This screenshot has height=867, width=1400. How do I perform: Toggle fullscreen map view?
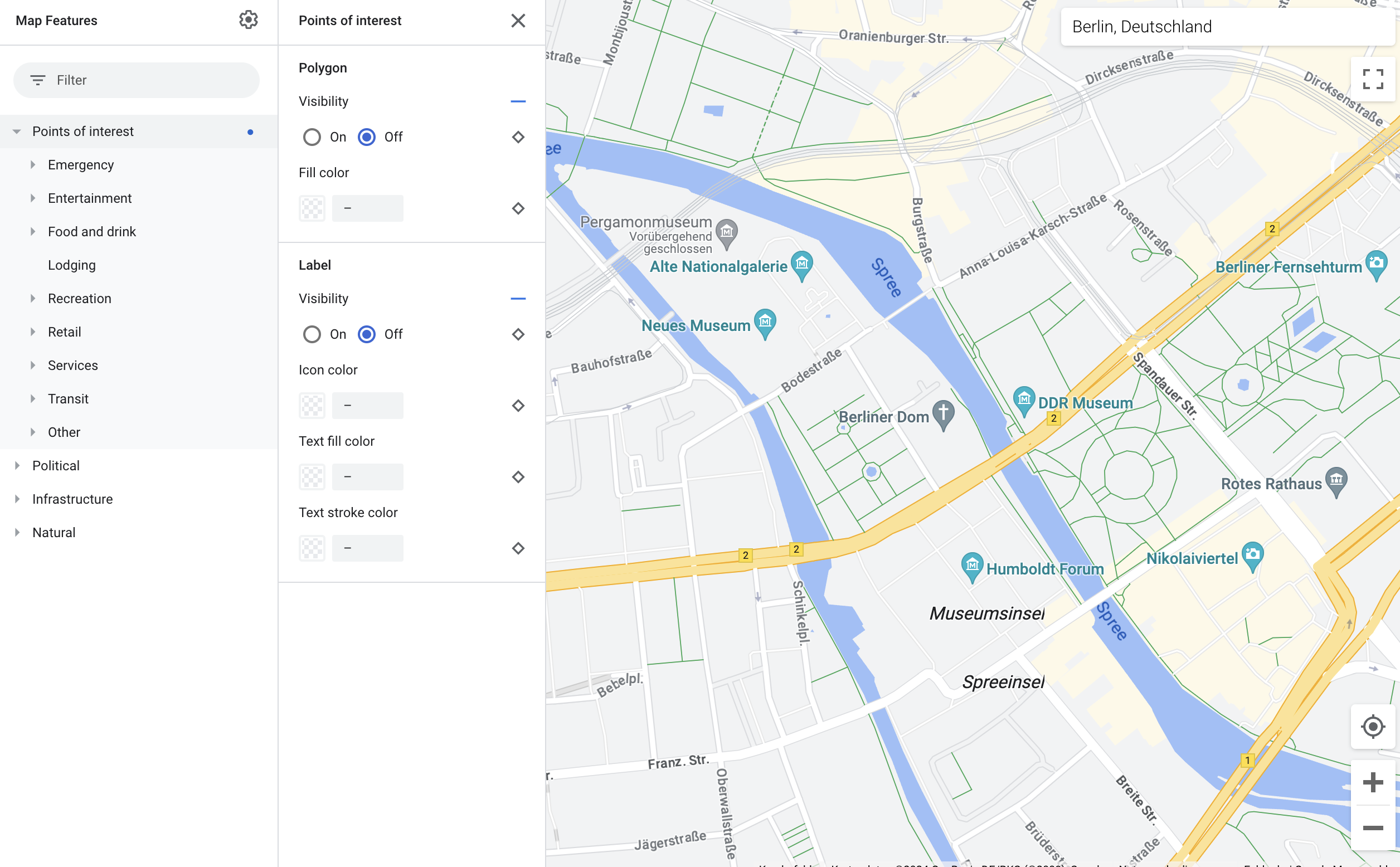(1373, 79)
